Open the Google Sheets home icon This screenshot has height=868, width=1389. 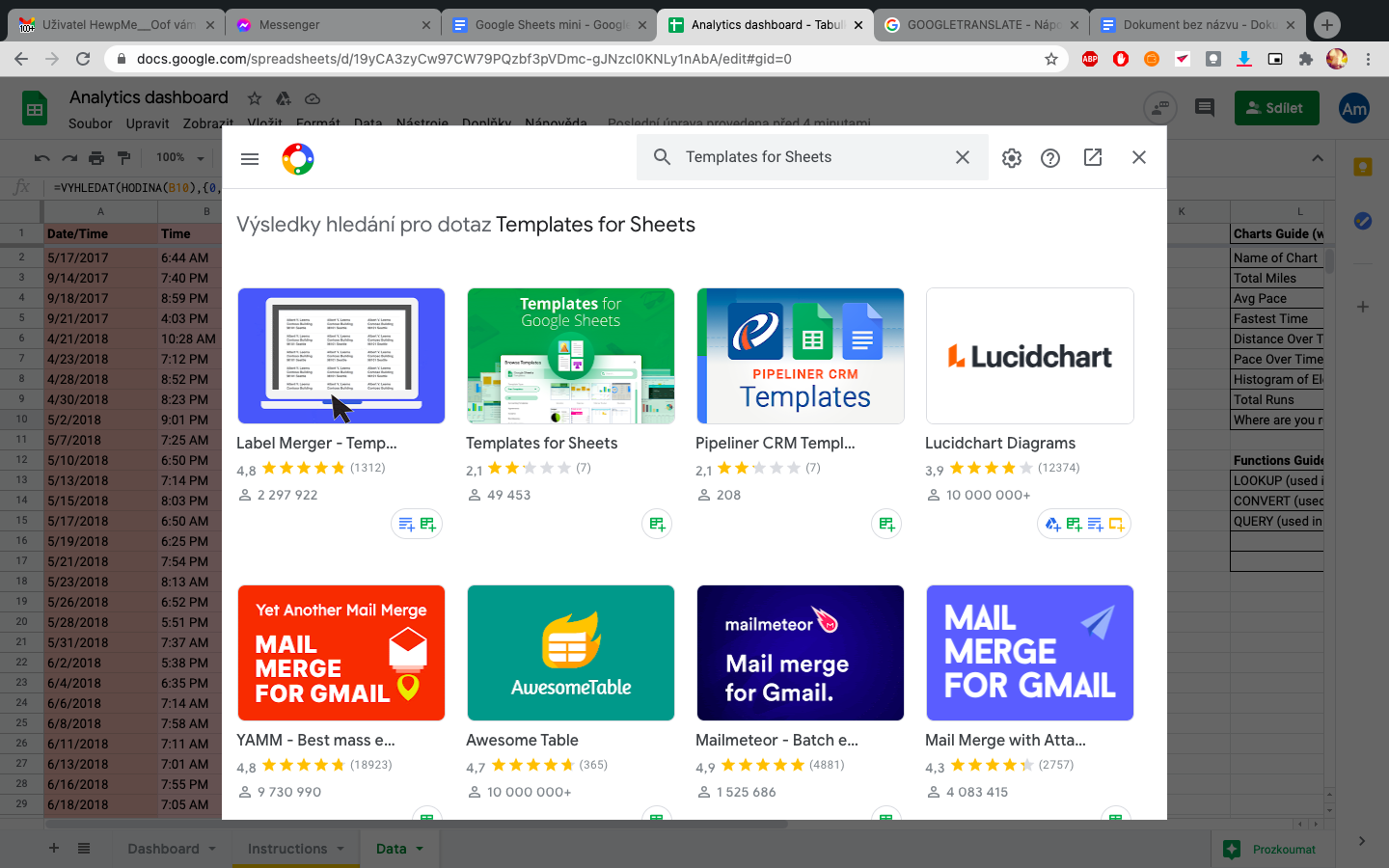35,108
